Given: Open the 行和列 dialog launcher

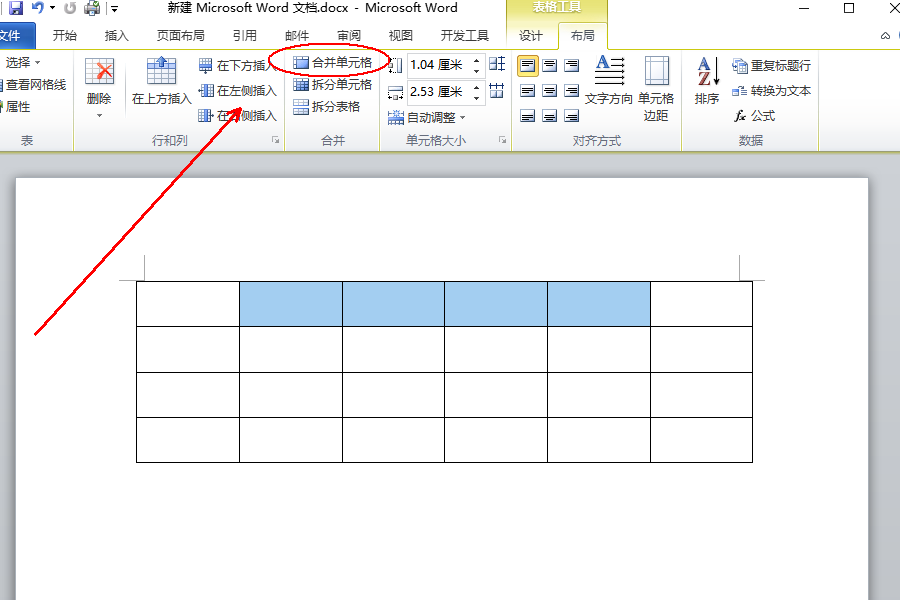Looking at the screenshot, I should (276, 140).
